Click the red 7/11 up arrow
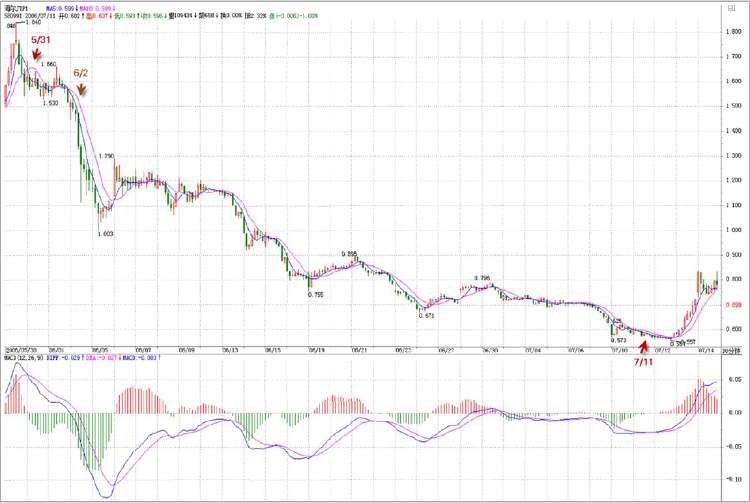 [643, 345]
